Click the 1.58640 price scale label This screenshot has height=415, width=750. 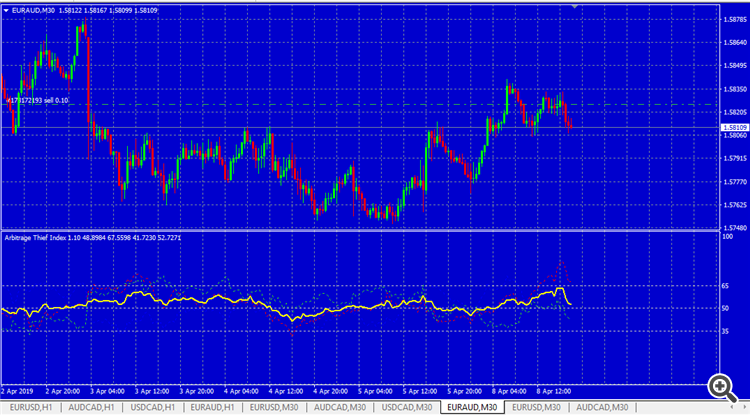[736, 43]
